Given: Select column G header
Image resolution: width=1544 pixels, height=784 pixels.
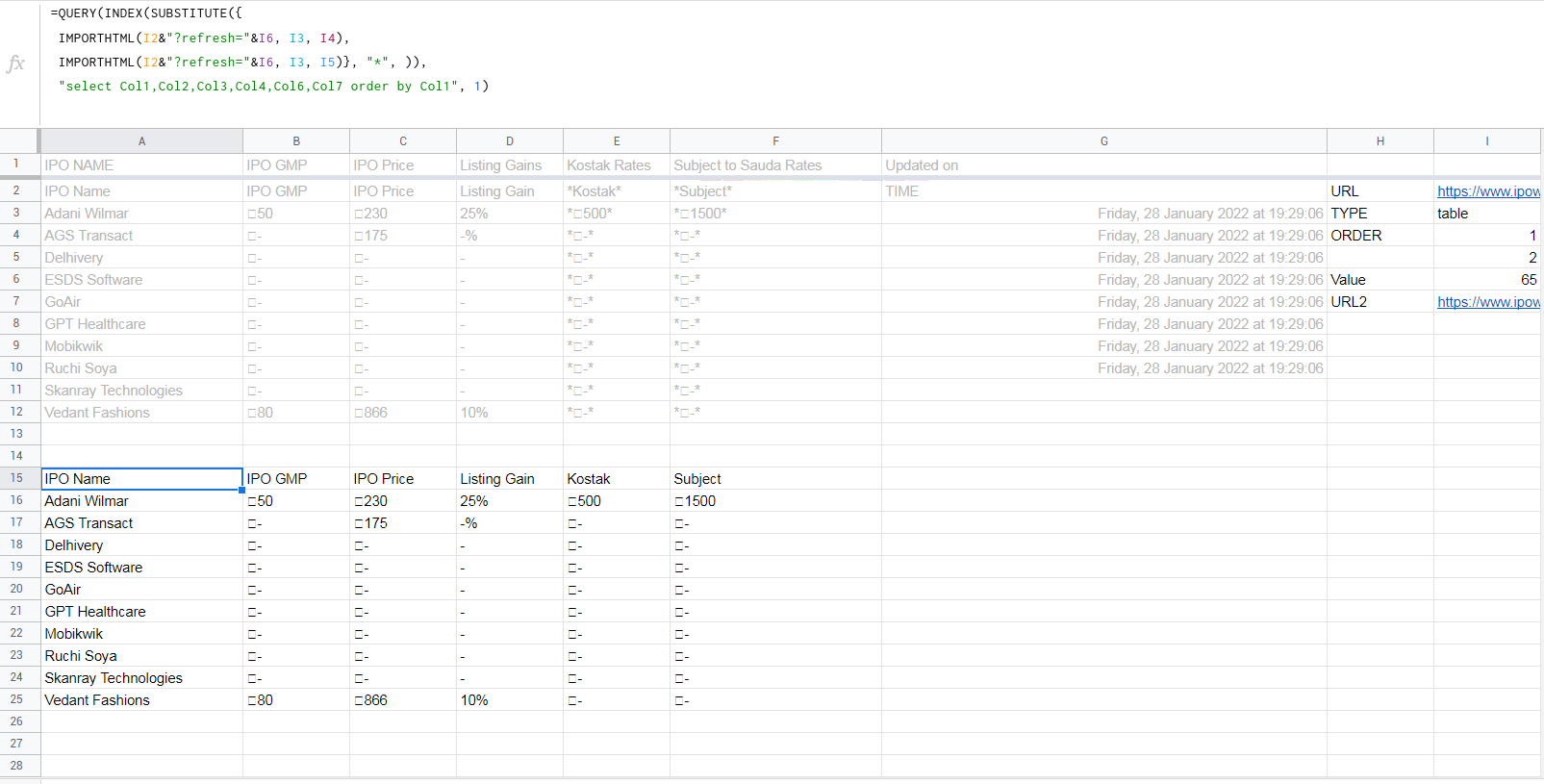Looking at the screenshot, I should (1104, 141).
